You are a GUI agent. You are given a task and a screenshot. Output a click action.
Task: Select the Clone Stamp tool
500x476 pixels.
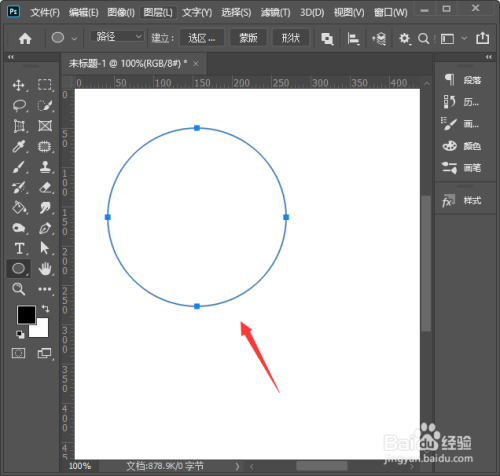point(45,167)
